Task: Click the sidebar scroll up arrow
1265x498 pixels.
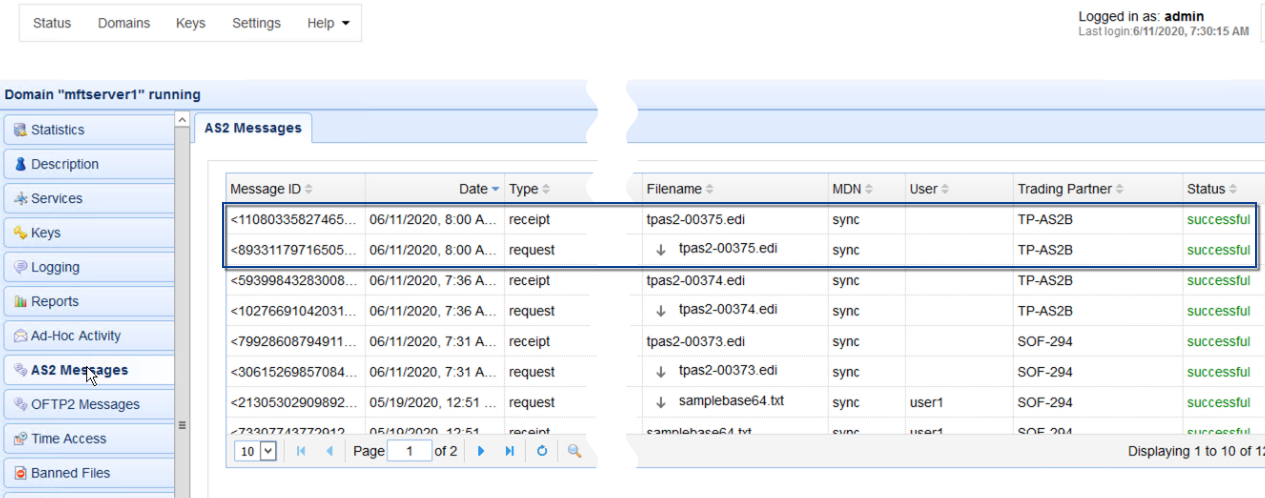Action: tap(182, 120)
